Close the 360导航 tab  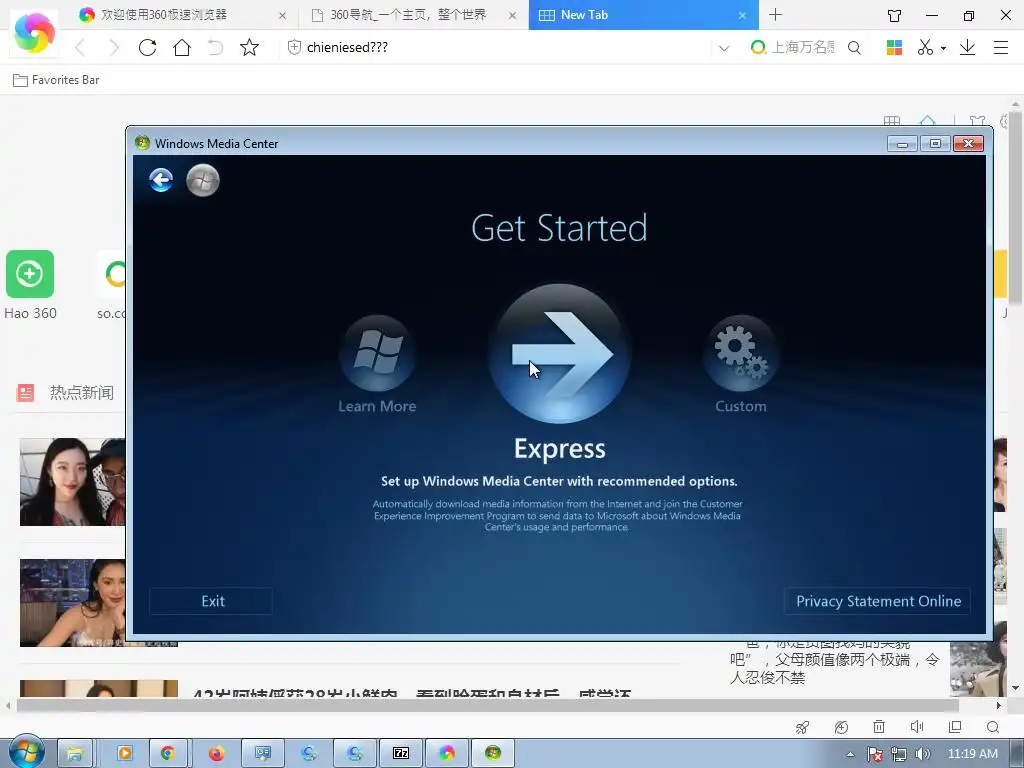(x=513, y=15)
